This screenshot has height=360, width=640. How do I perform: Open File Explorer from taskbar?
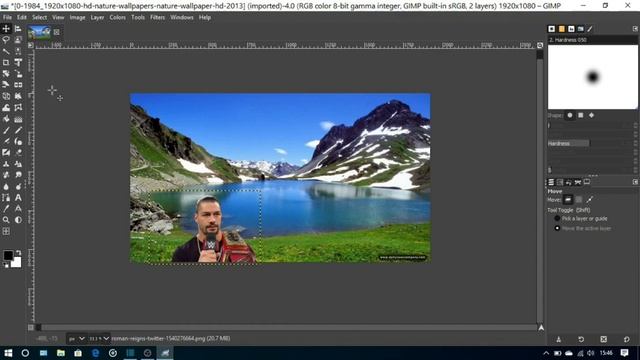pyautogui.click(x=61, y=353)
